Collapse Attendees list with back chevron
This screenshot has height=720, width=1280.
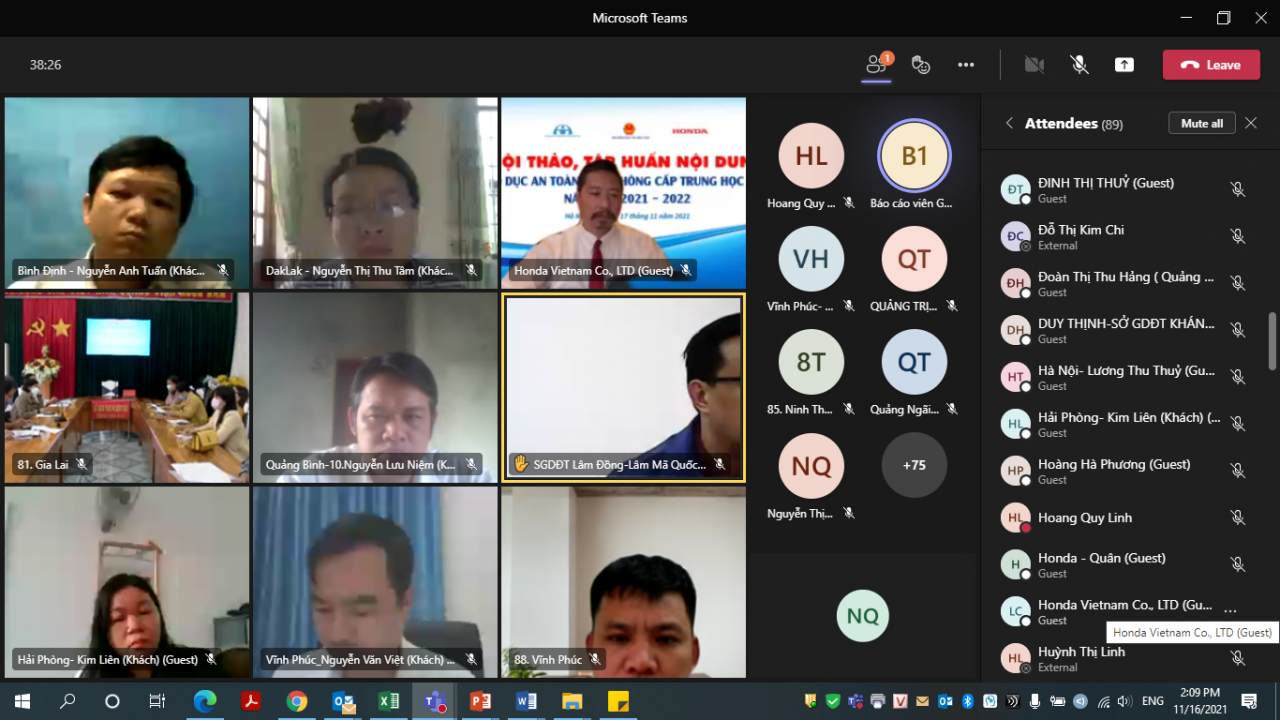1009,123
